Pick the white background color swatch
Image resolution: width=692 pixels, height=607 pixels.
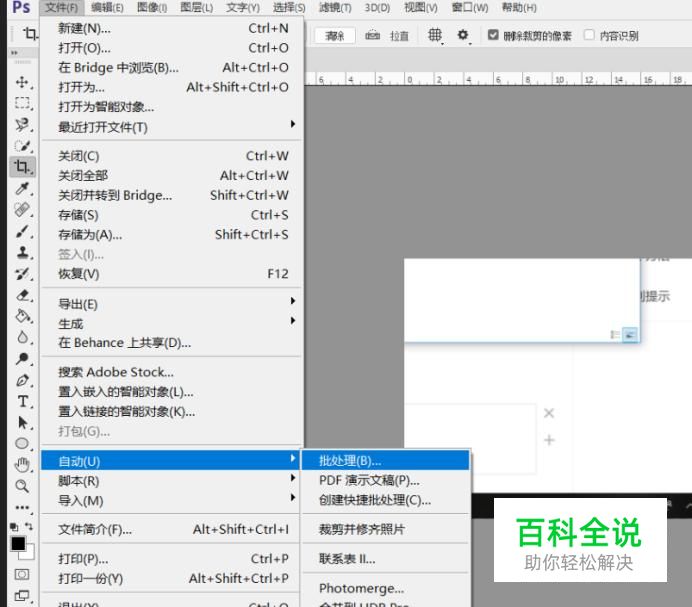click(x=29, y=554)
